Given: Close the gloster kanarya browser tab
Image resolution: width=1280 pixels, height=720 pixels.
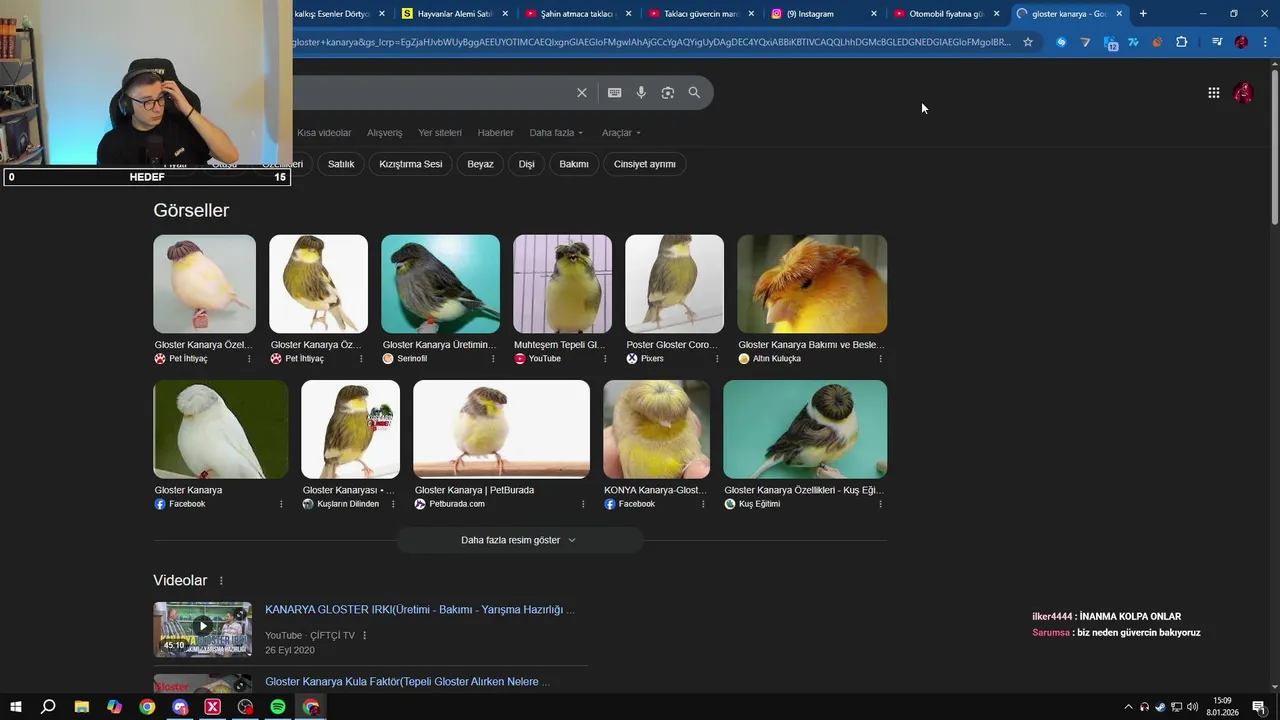Looking at the screenshot, I should click(x=1119, y=14).
